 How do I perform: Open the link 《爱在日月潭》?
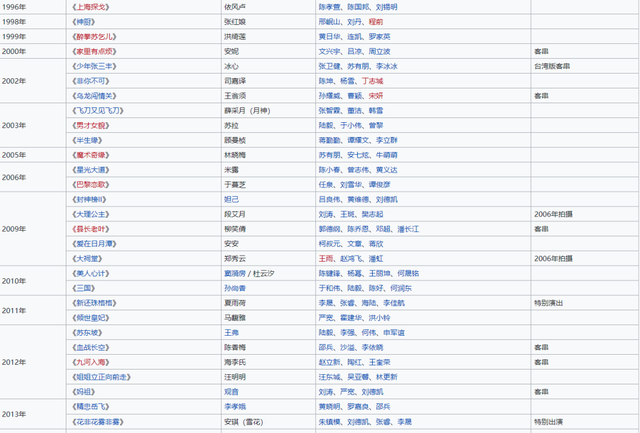pyautogui.click(x=94, y=244)
